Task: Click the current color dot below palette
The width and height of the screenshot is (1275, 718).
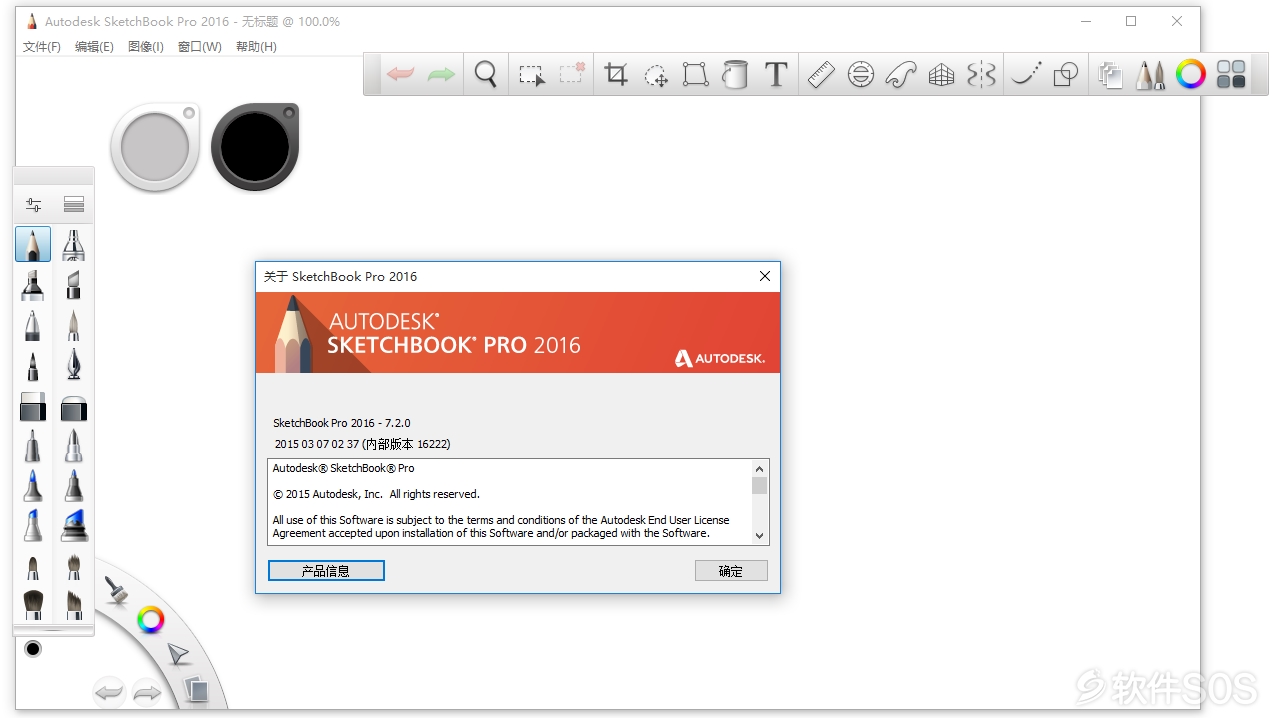Action: coord(33,649)
